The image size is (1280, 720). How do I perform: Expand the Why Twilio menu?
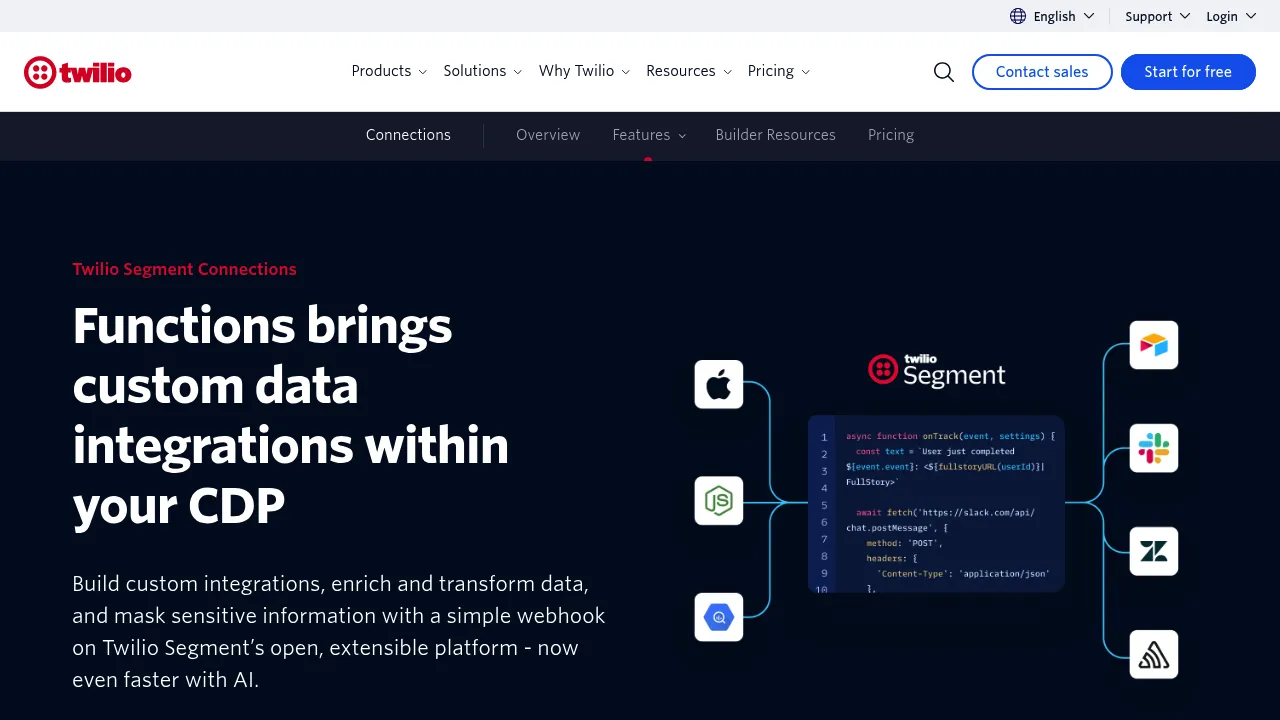click(584, 71)
